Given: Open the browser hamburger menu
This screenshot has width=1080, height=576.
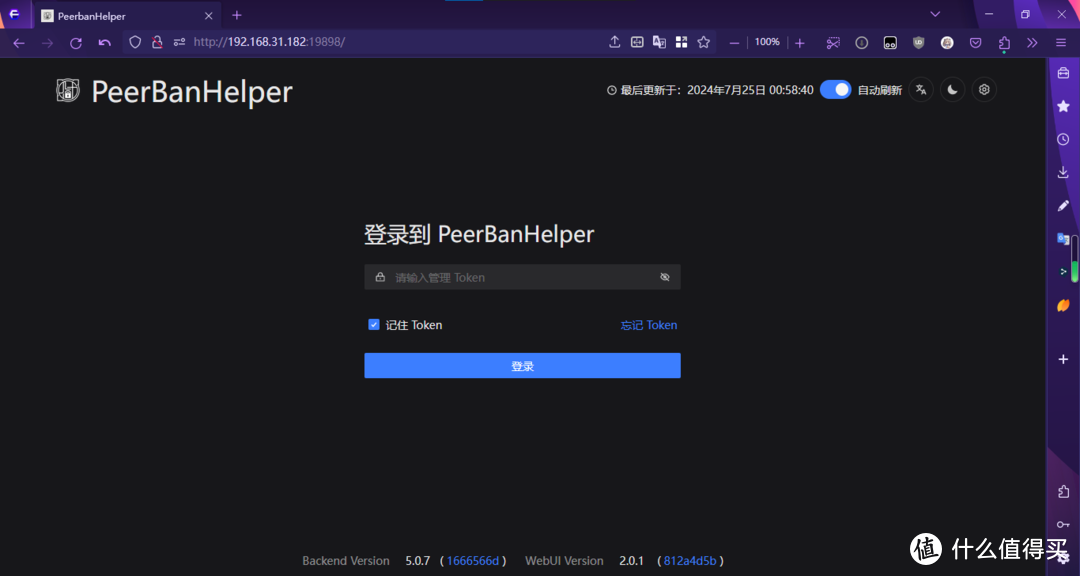Looking at the screenshot, I should (1060, 42).
